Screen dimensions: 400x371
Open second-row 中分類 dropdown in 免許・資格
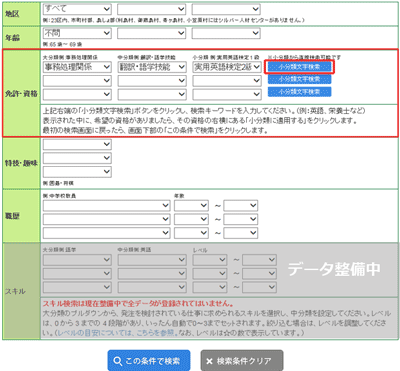(x=152, y=81)
